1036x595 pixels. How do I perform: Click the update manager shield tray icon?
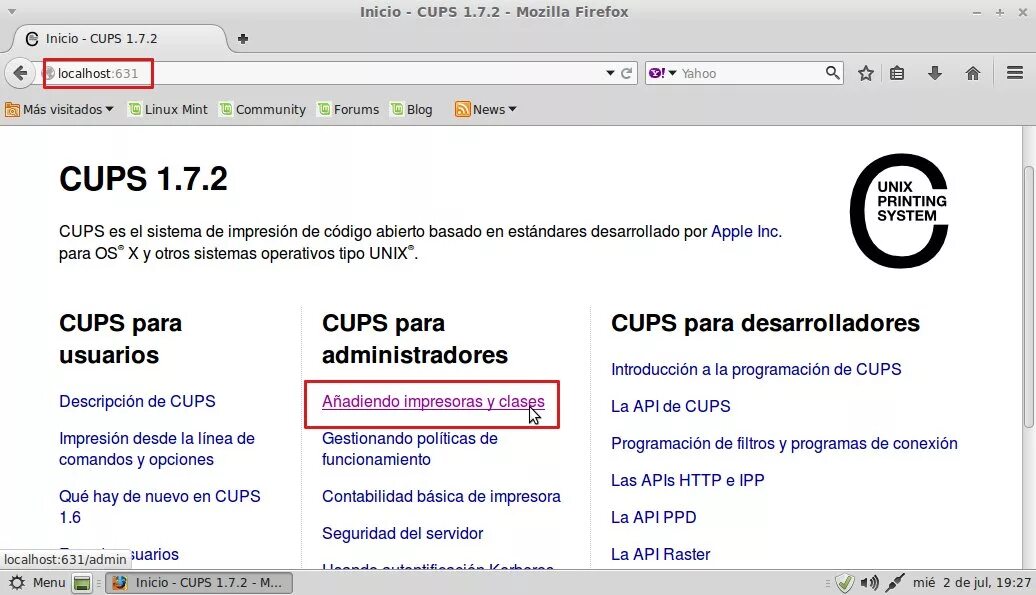pos(844,582)
